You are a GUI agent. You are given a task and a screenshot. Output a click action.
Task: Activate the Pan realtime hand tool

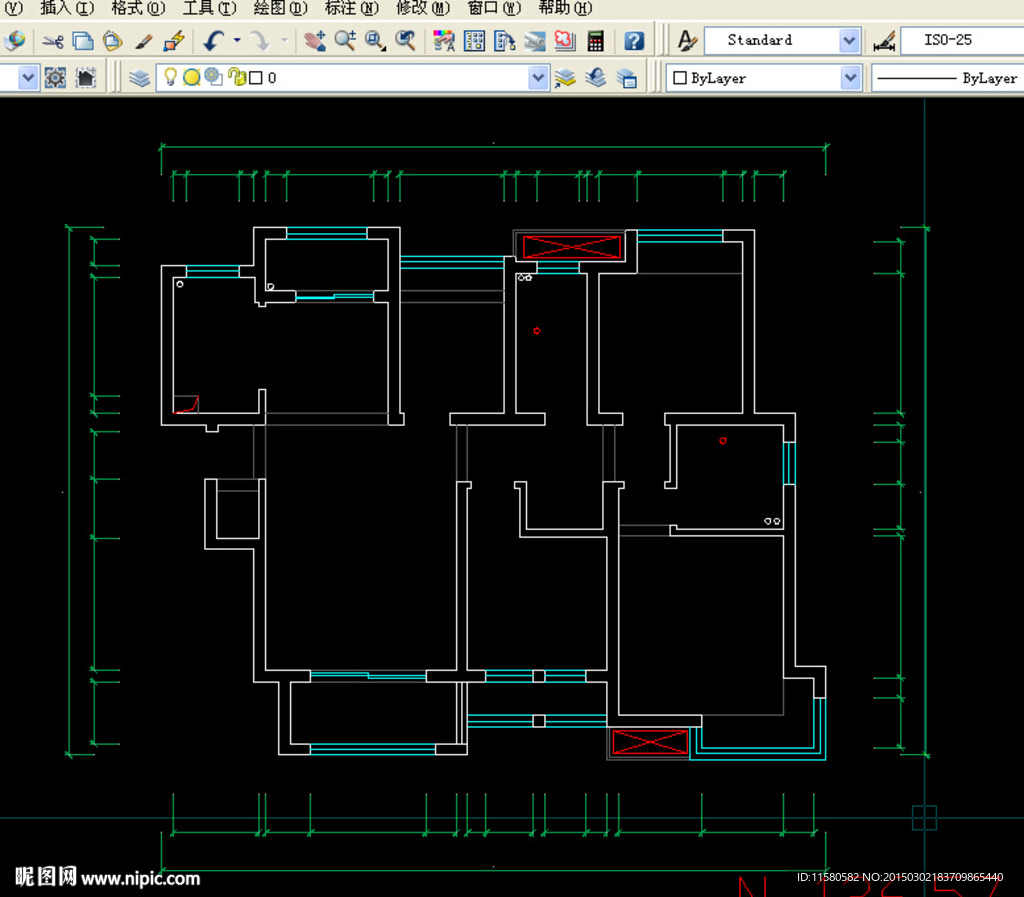tap(315, 41)
